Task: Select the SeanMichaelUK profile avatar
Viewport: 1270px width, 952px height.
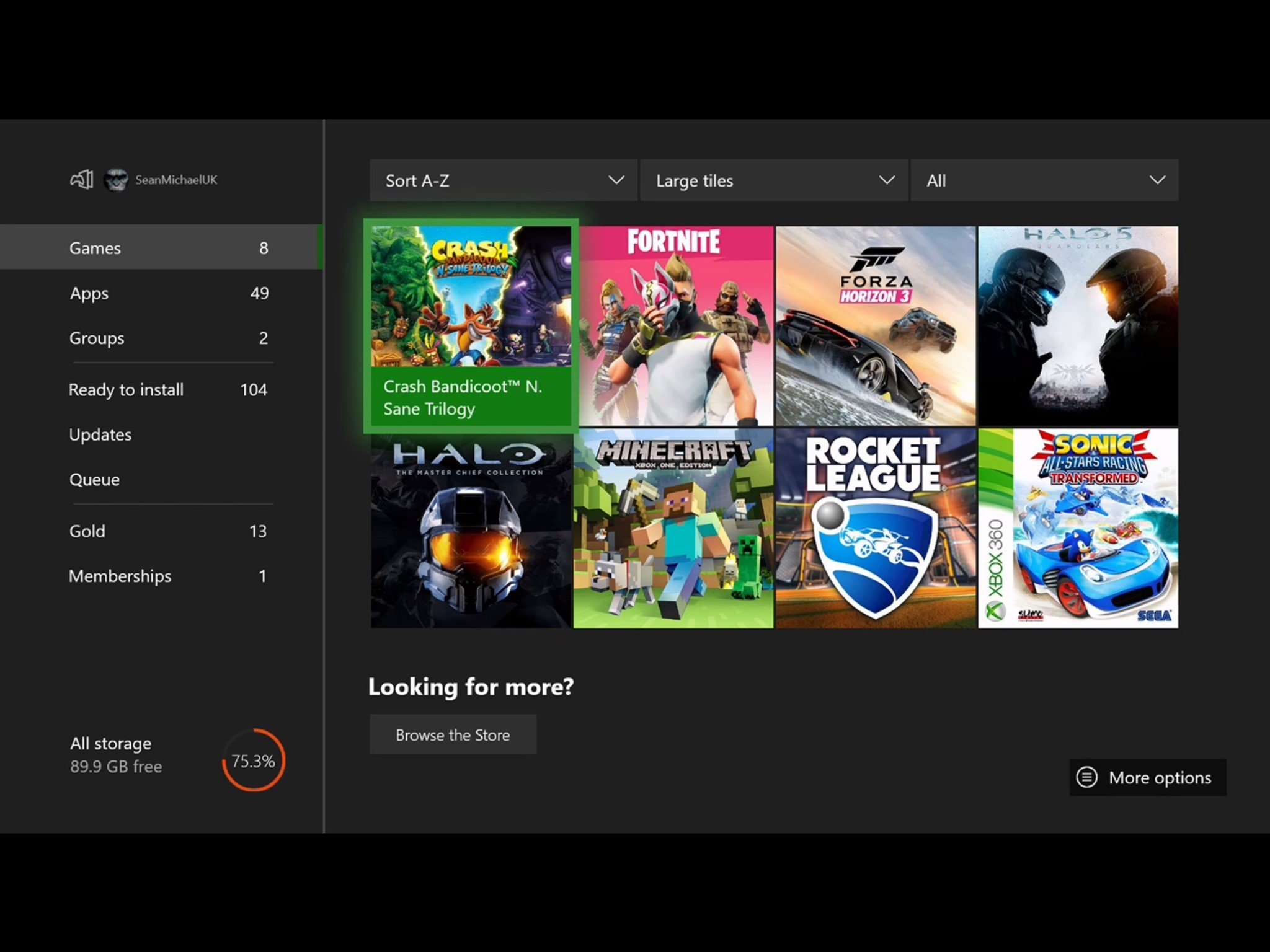Action: click(116, 180)
